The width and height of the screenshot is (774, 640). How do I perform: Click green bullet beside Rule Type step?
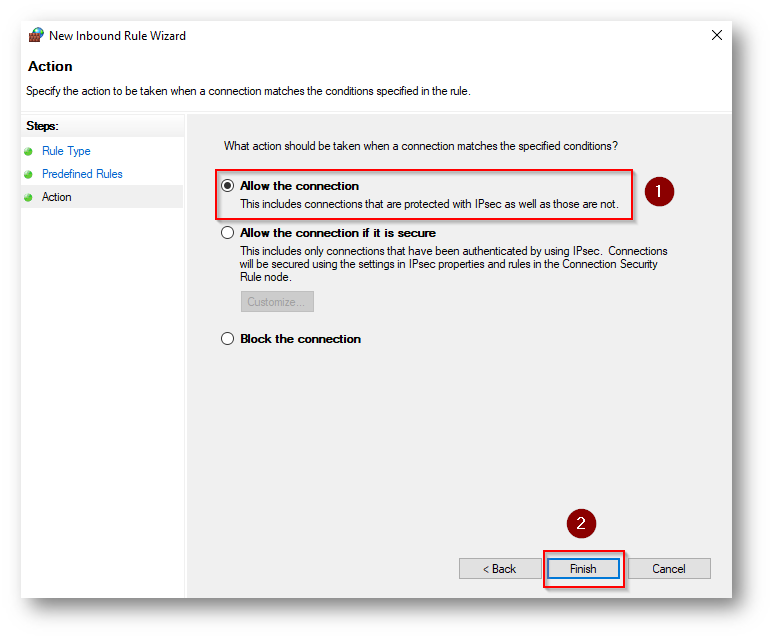pyautogui.click(x=28, y=151)
